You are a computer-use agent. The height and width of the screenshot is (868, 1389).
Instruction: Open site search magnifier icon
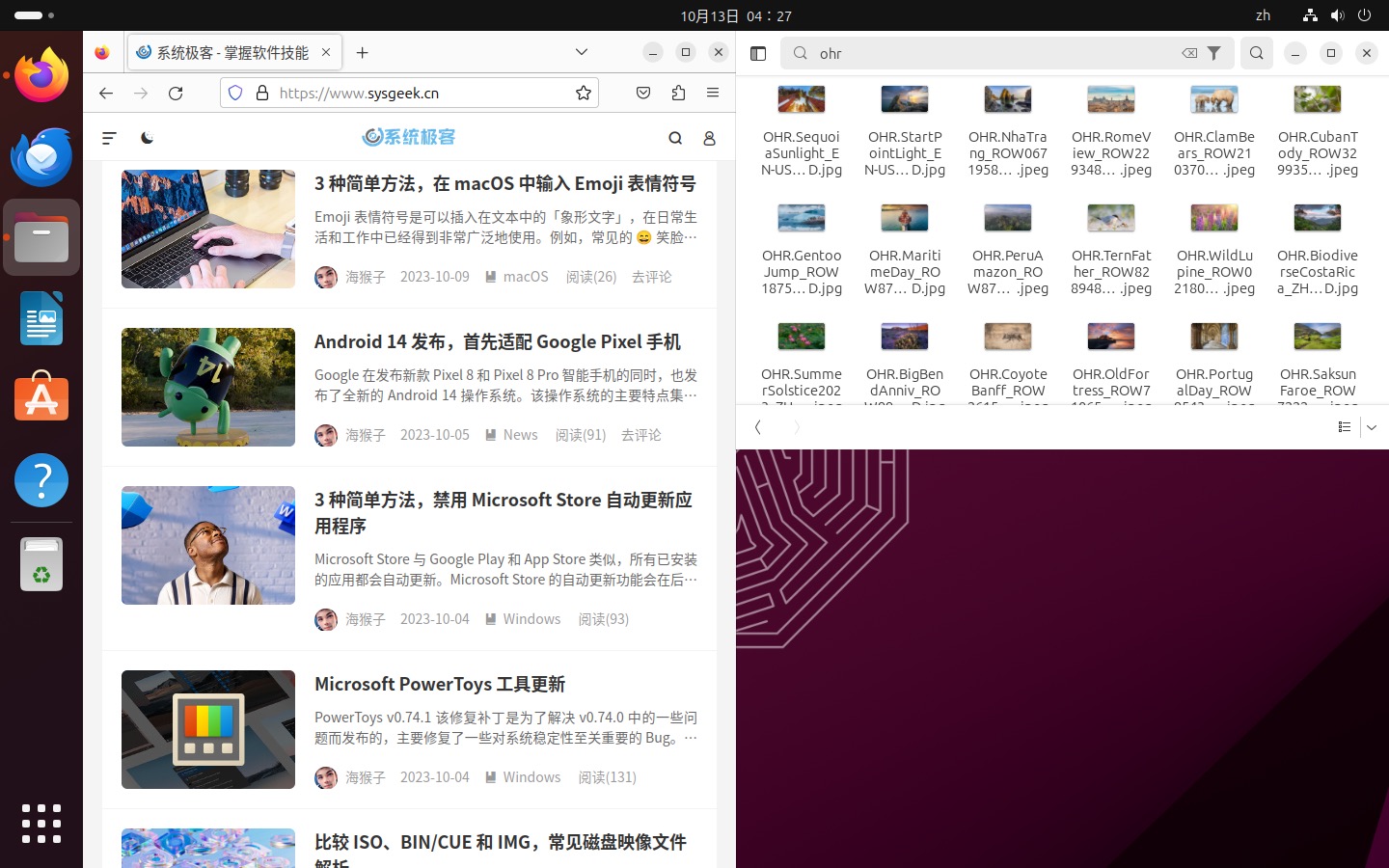(x=675, y=138)
